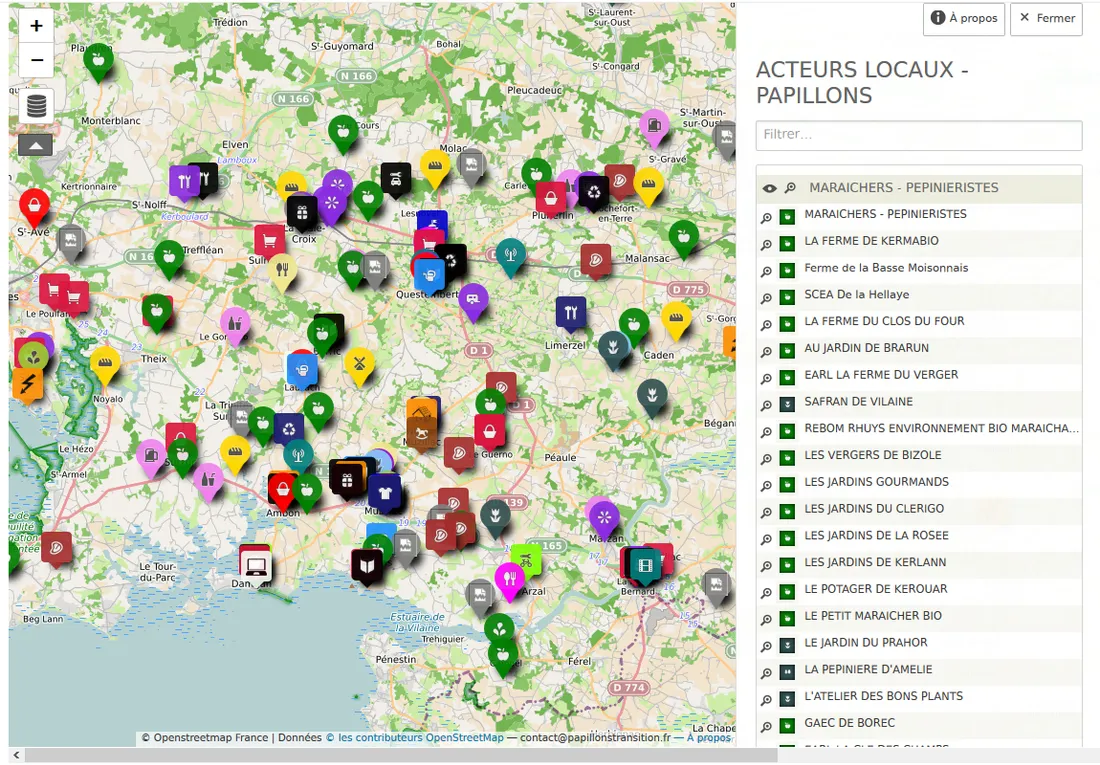Click the white laptop marker near Damgan

pos(256,565)
